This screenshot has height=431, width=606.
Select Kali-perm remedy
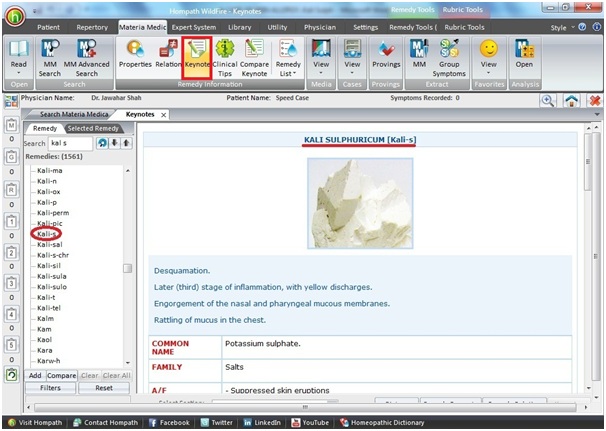[53, 213]
